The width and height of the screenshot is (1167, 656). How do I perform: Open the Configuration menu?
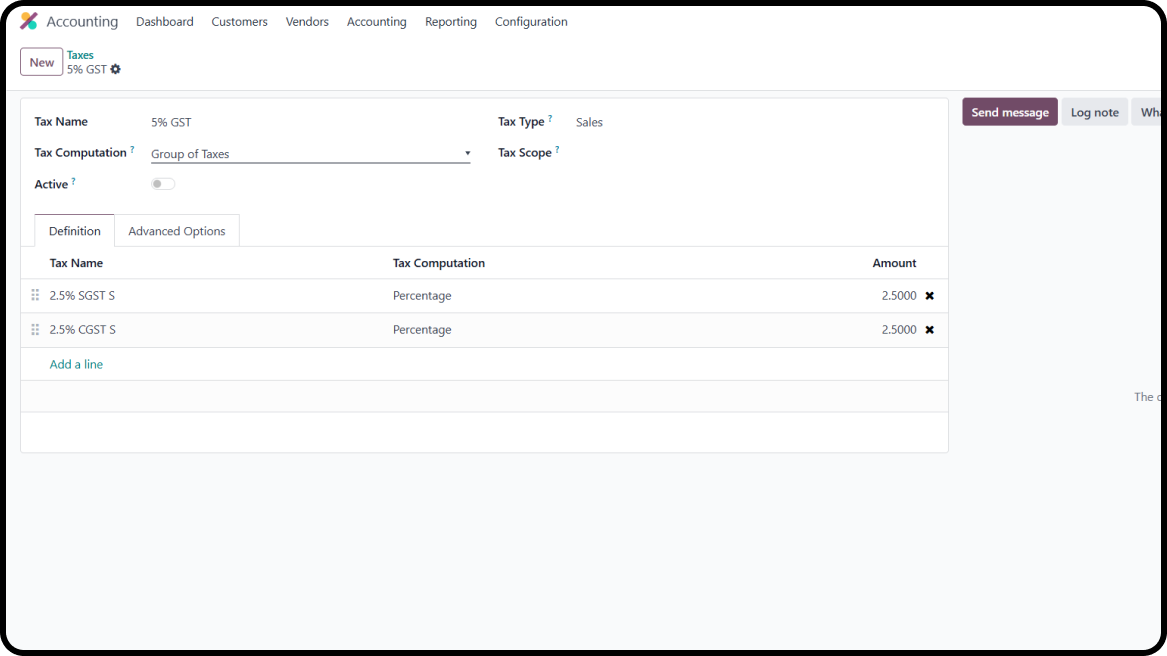point(531,21)
